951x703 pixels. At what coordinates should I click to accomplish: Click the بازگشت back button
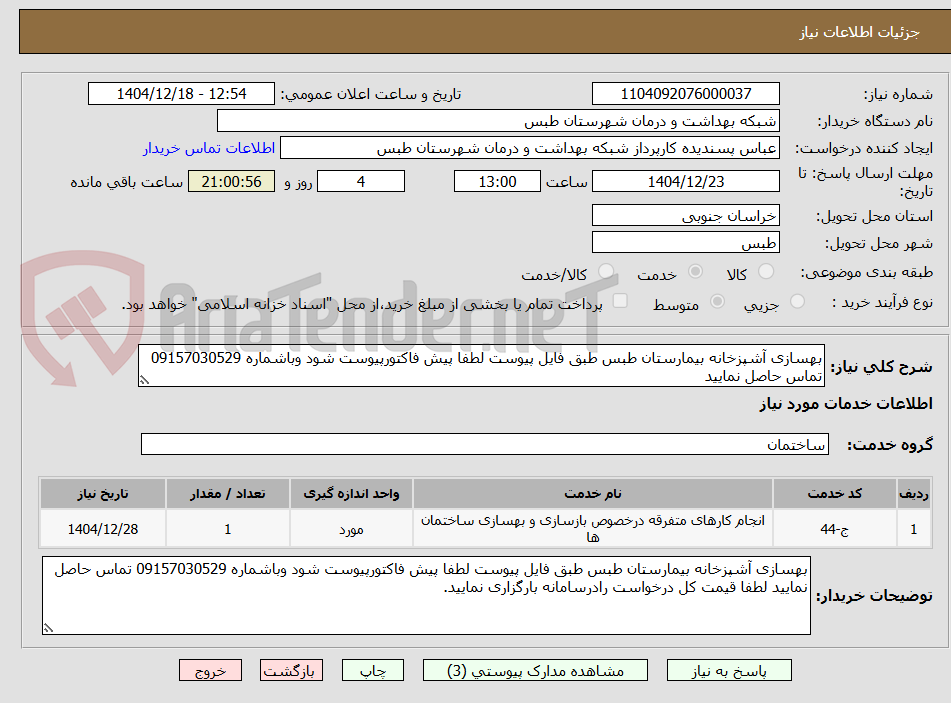coord(291,671)
